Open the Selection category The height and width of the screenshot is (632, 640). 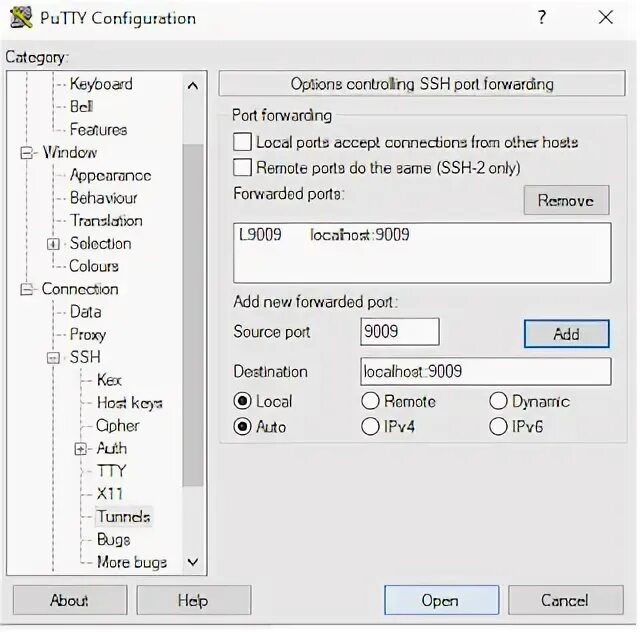tap(100, 243)
